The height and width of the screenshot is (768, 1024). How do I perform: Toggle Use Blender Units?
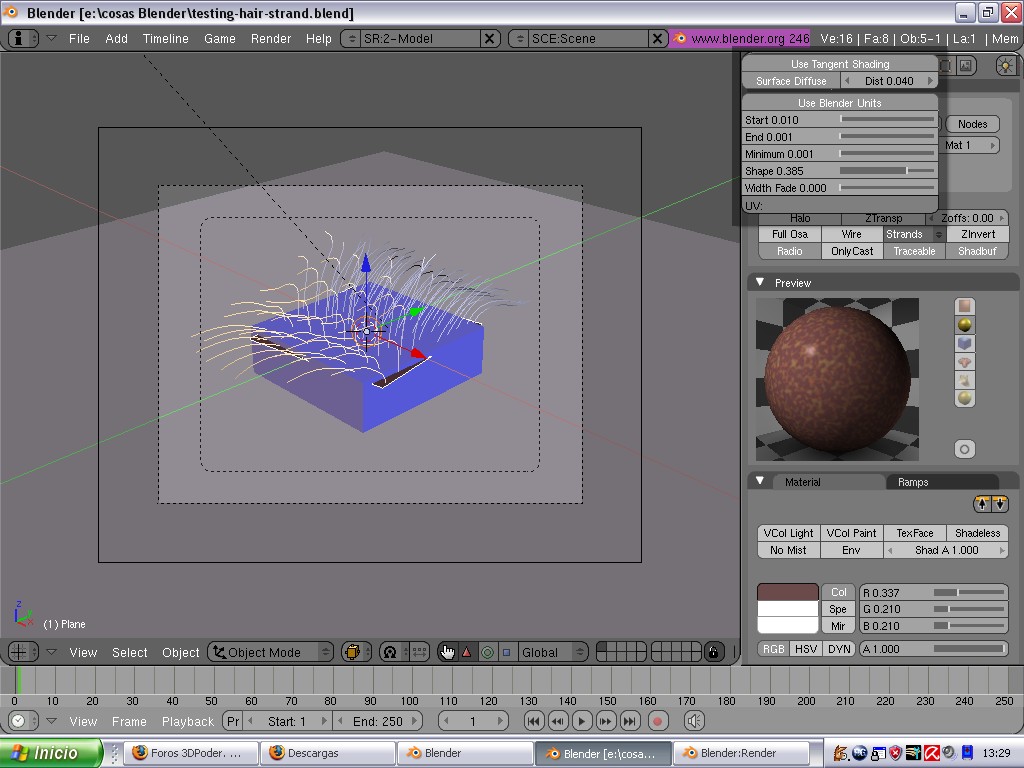[x=840, y=103]
